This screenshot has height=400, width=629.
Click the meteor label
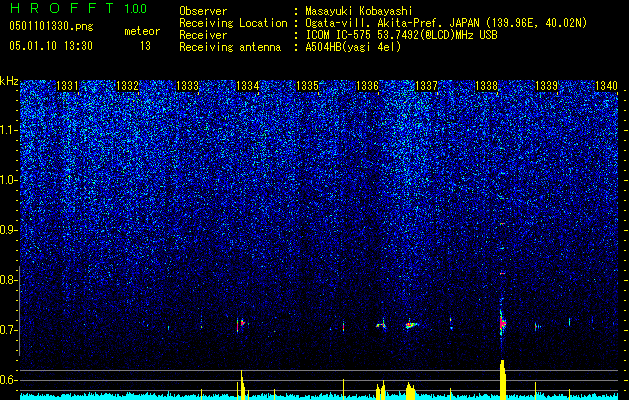click(142, 31)
